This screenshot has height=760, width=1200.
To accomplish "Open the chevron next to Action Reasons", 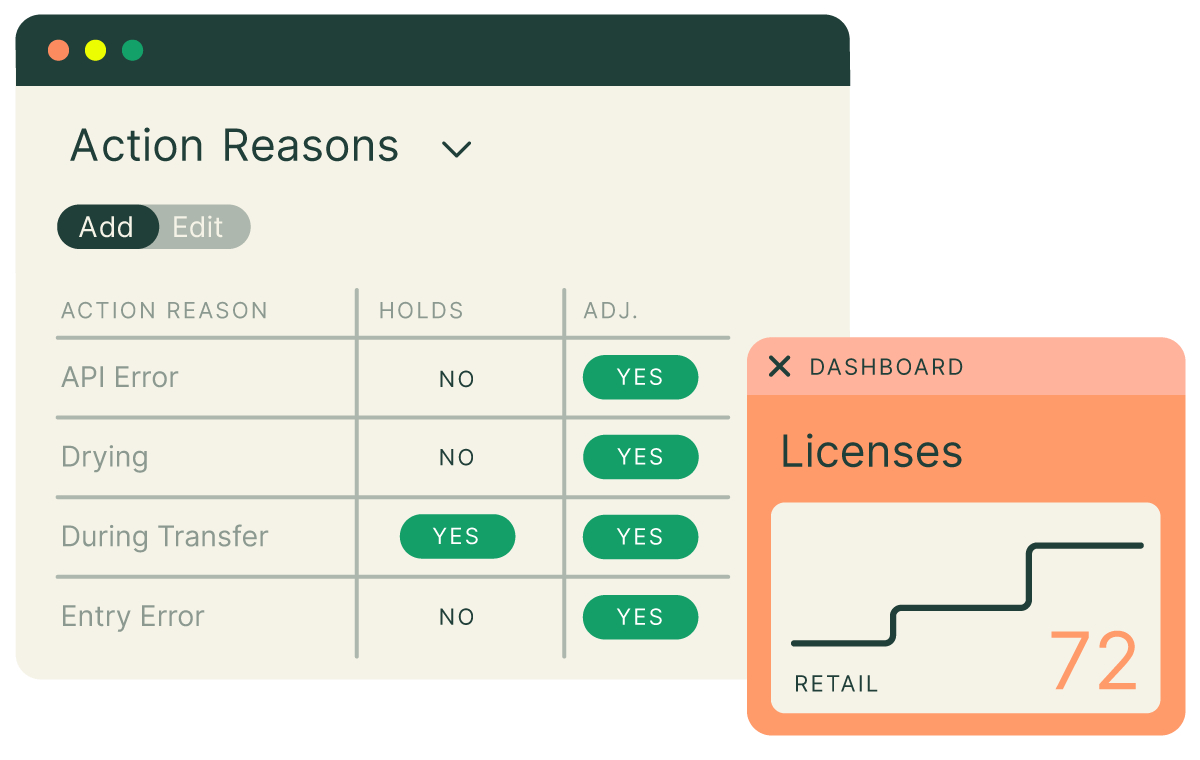I will [457, 148].
